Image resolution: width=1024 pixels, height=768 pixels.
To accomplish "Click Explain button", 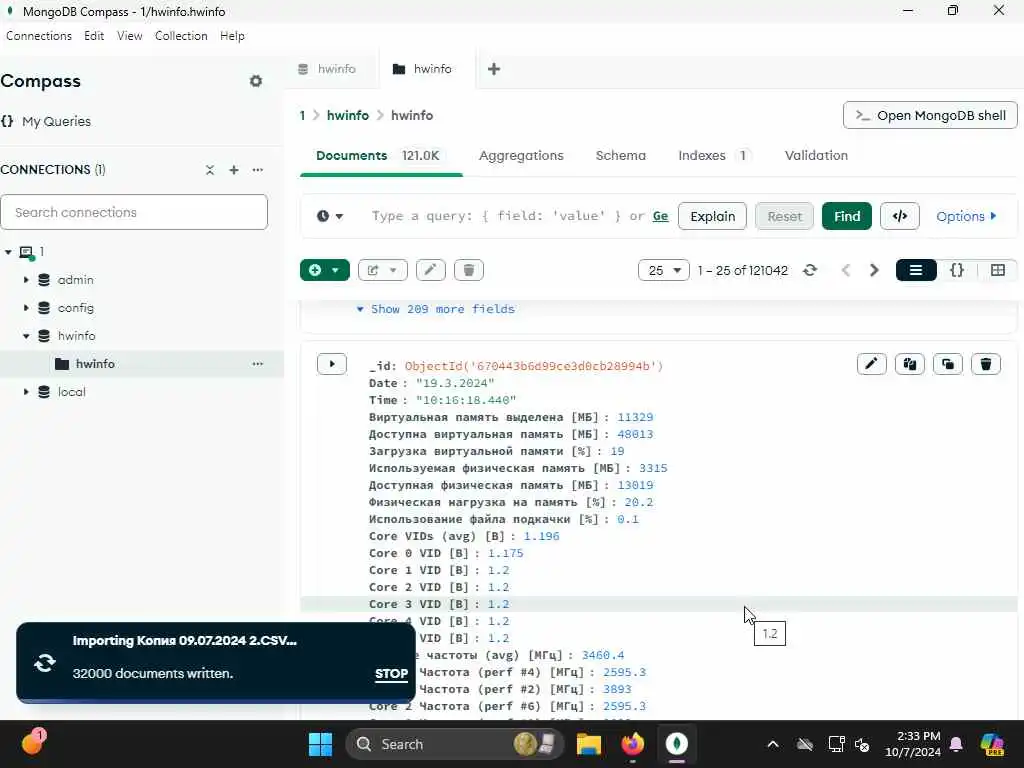I will (x=712, y=216).
